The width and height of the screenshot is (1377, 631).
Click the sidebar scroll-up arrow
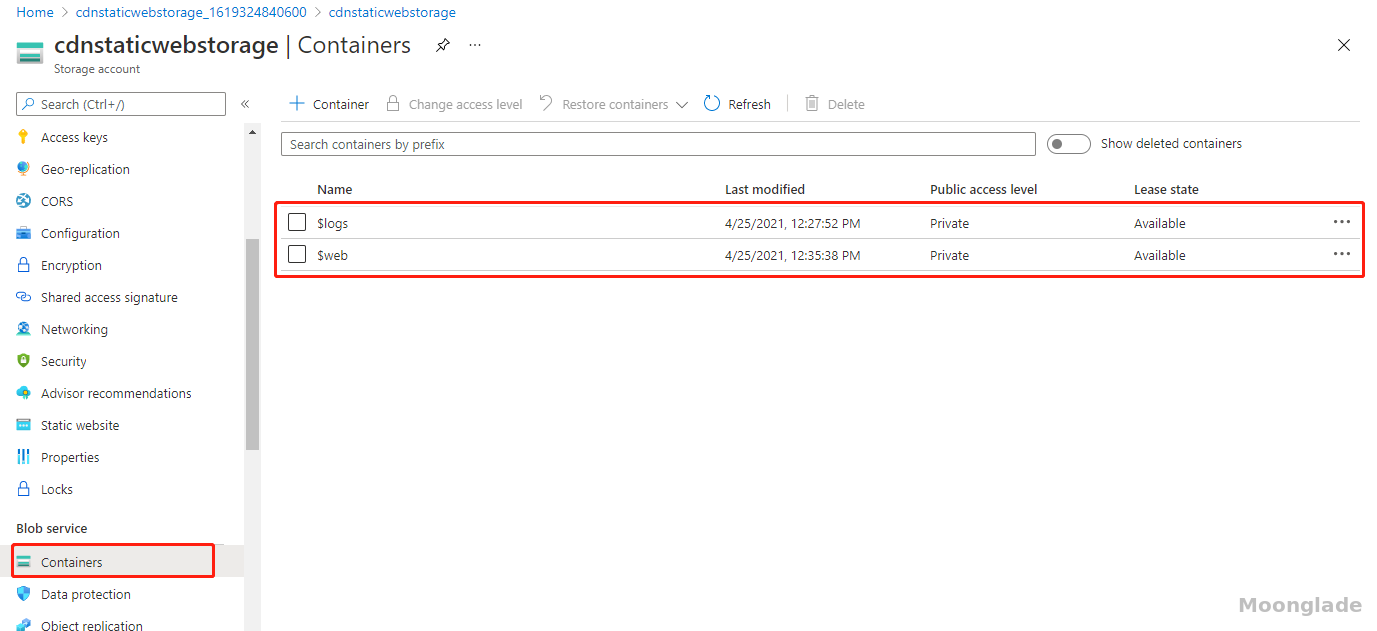252,131
